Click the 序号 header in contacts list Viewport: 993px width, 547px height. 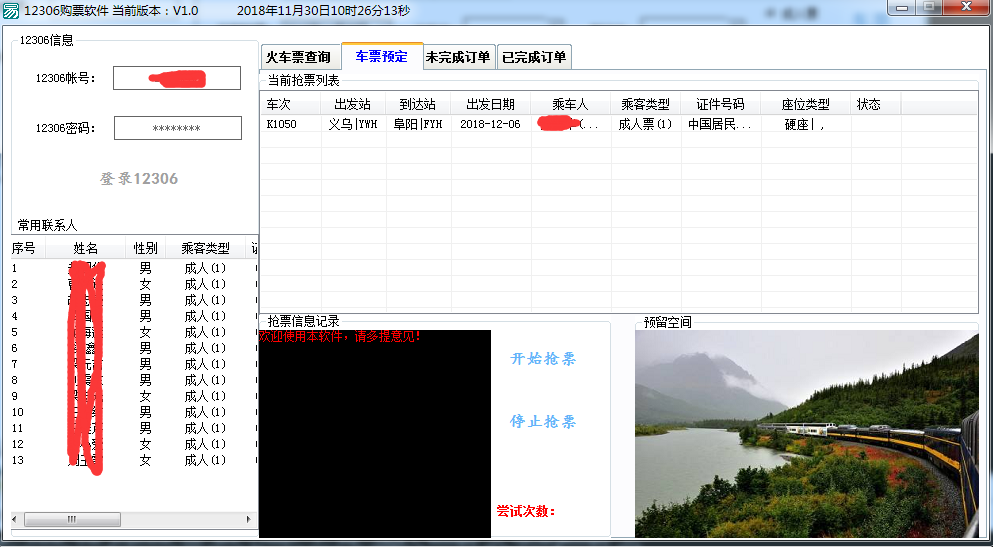(28, 248)
